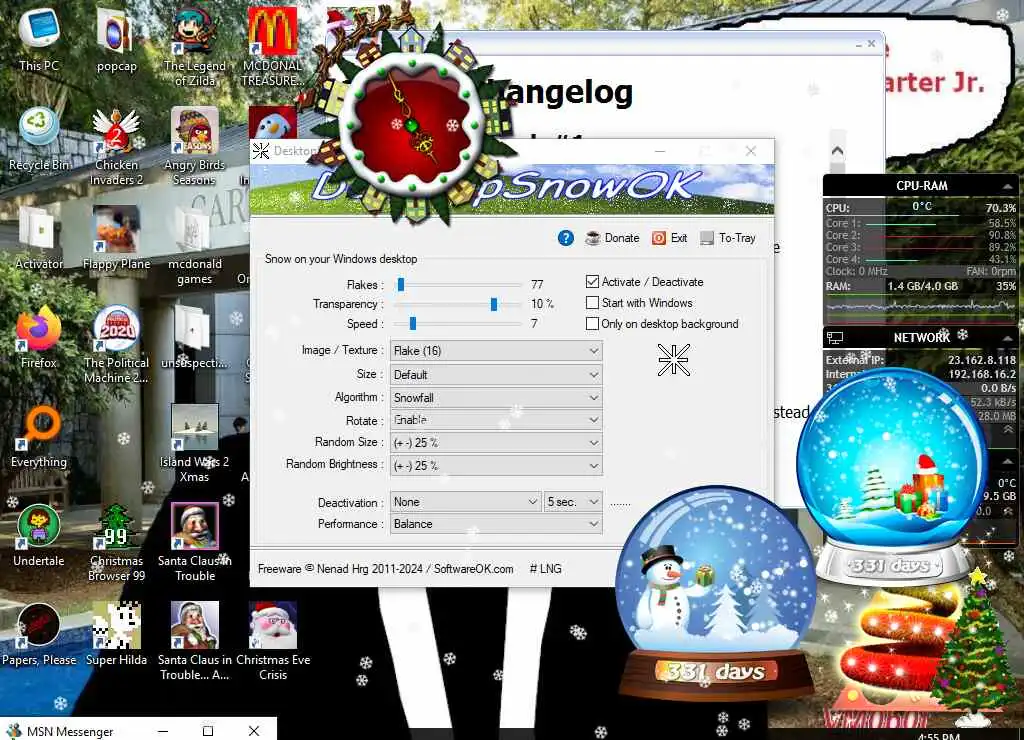Open Random Size dropdown

[496, 442]
